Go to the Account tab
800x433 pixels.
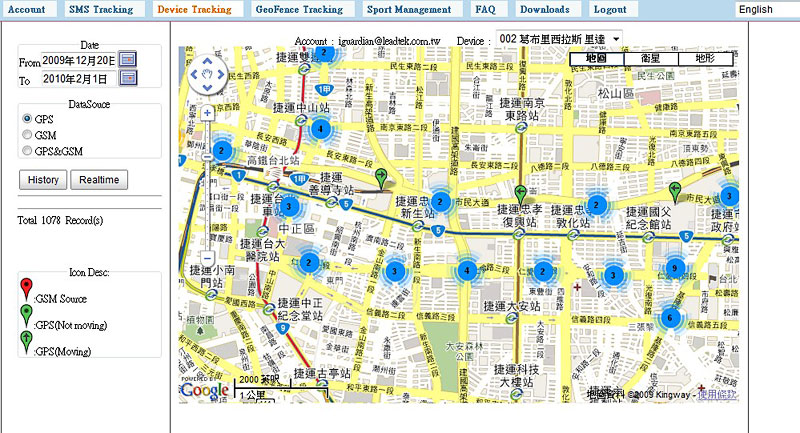27,9
